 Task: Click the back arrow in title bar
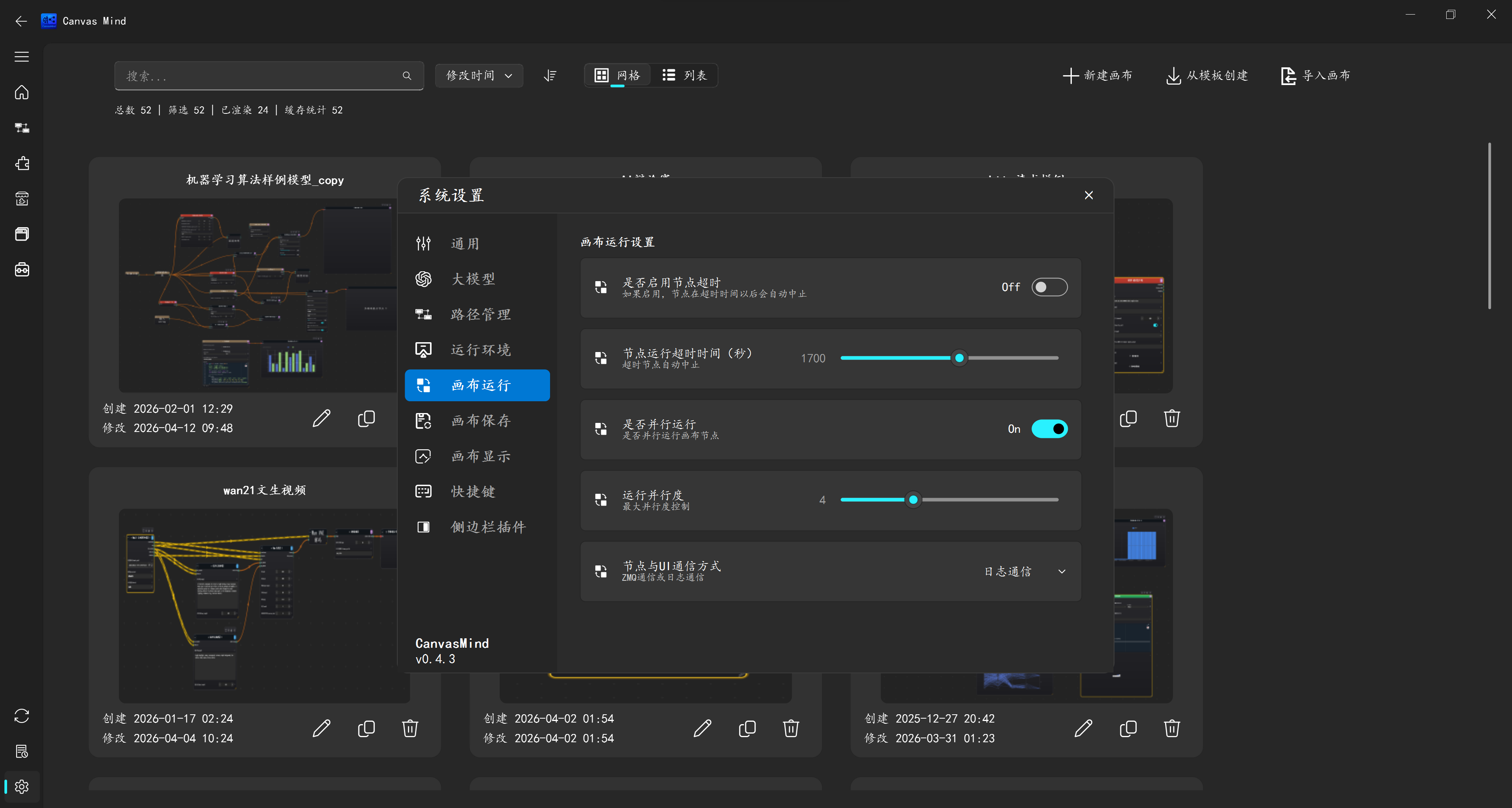(x=21, y=21)
